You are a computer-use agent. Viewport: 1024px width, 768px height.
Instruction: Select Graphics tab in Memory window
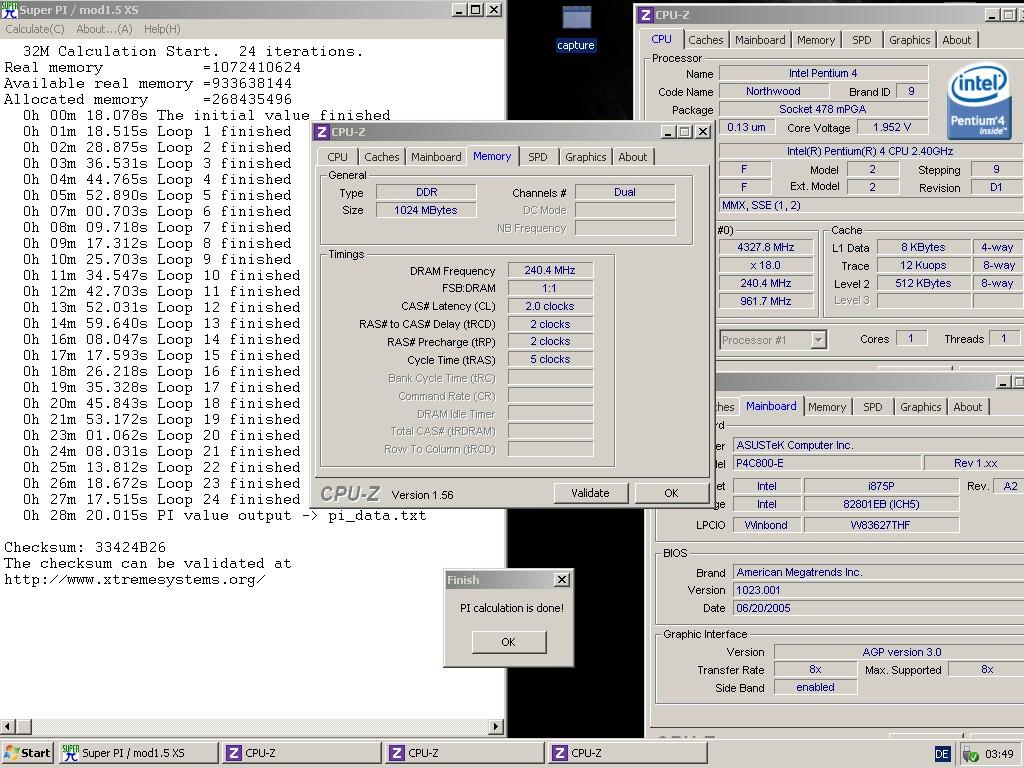point(586,157)
